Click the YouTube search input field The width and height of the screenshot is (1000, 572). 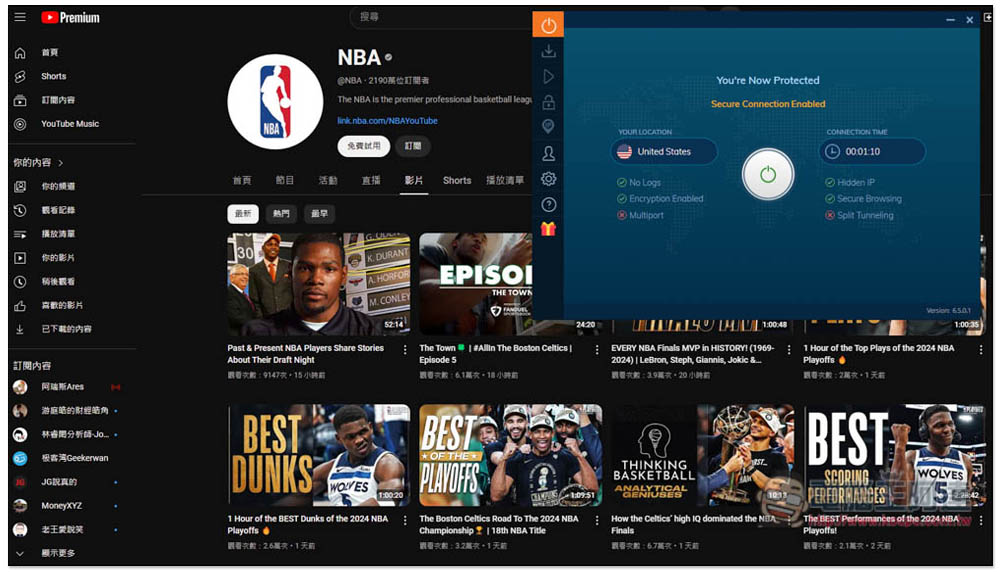coord(440,17)
